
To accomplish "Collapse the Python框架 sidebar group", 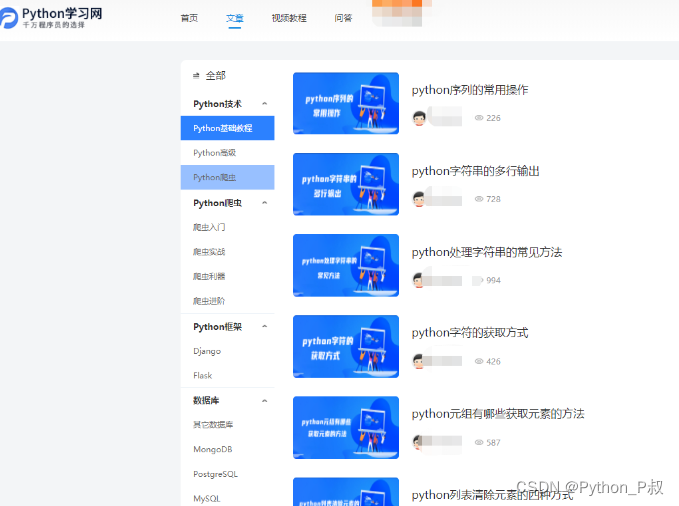I will (x=264, y=327).
